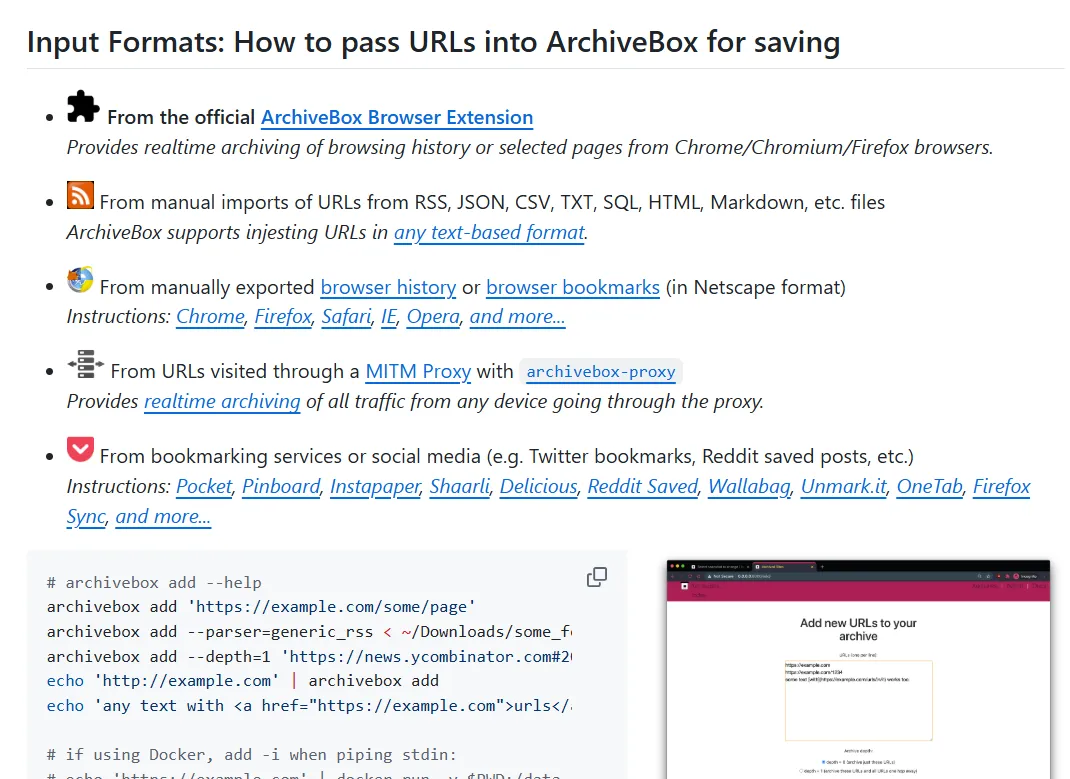The image size is (1070, 779).
Task: Open the ArchiveBox Browser Extension link
Action: [396, 117]
